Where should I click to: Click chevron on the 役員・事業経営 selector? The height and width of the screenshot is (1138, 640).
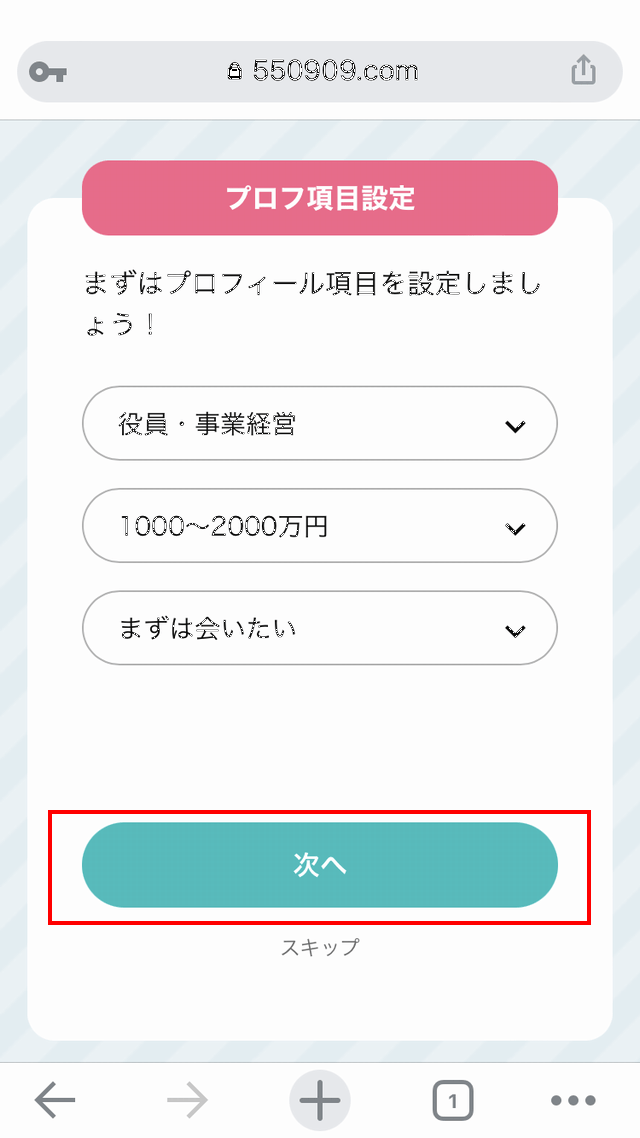pyautogui.click(x=515, y=427)
